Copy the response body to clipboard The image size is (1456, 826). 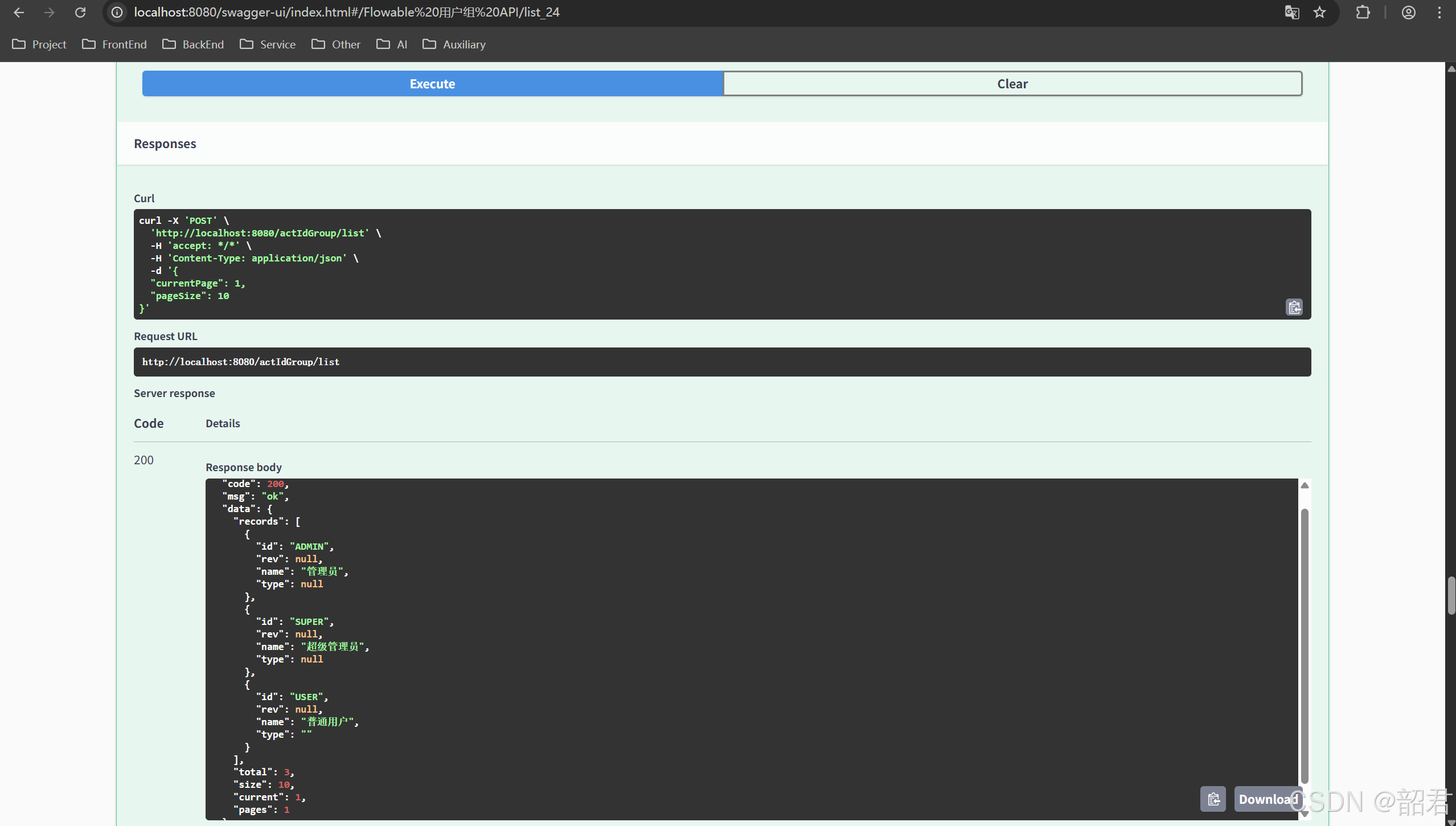click(x=1213, y=799)
